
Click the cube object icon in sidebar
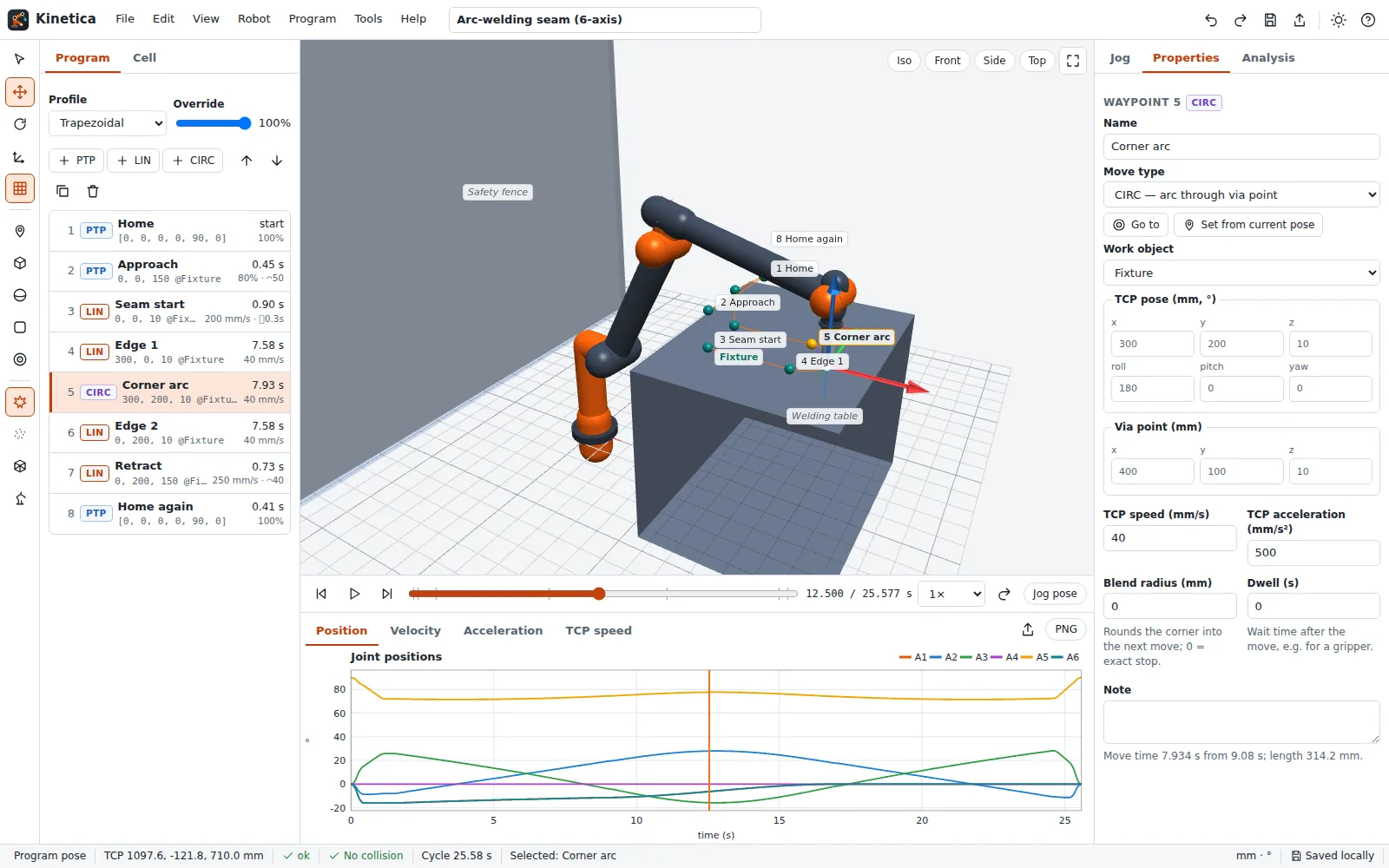(20, 263)
